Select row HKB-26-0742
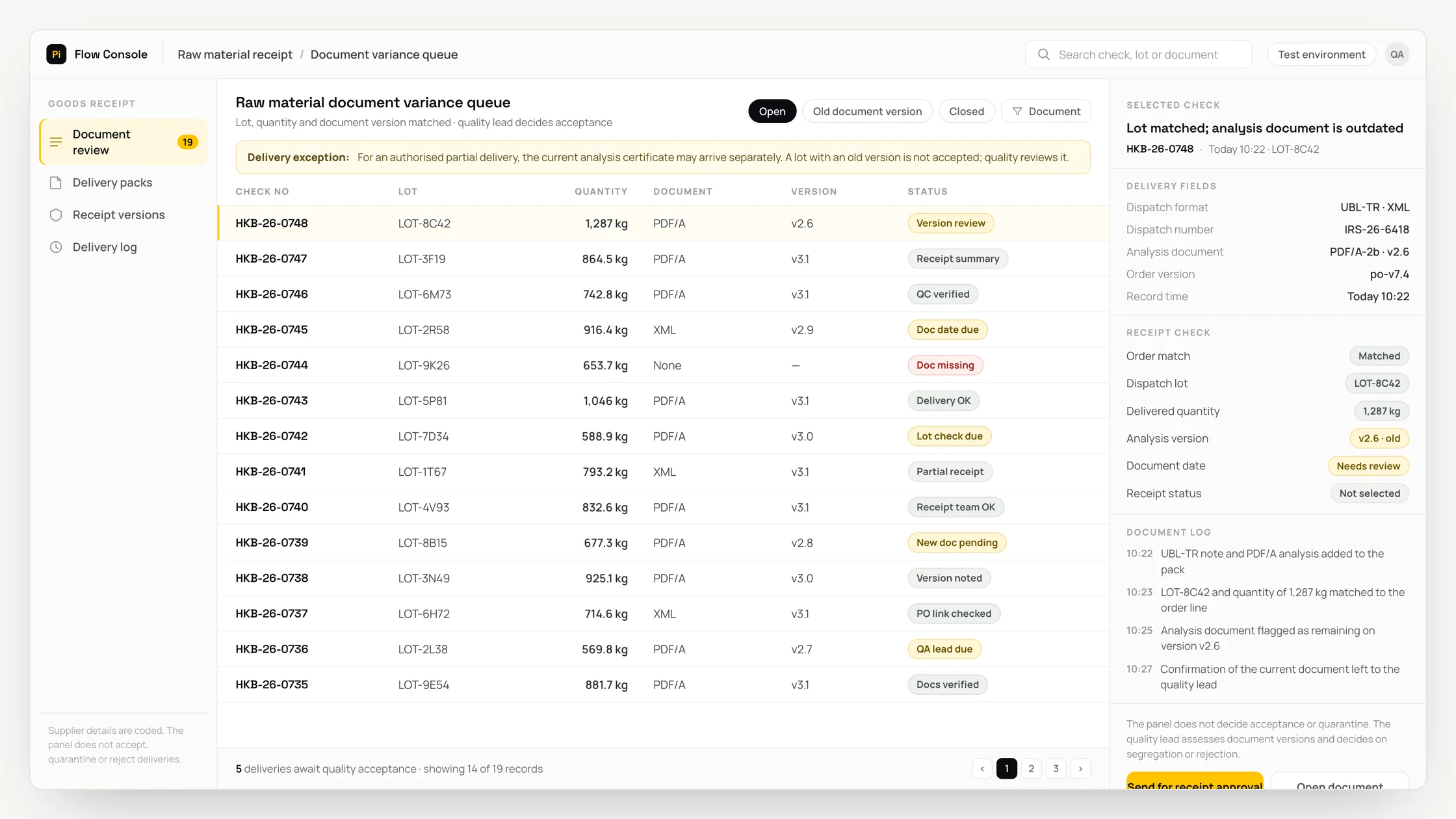Screen dimensions: 1456x819 (x=663, y=436)
